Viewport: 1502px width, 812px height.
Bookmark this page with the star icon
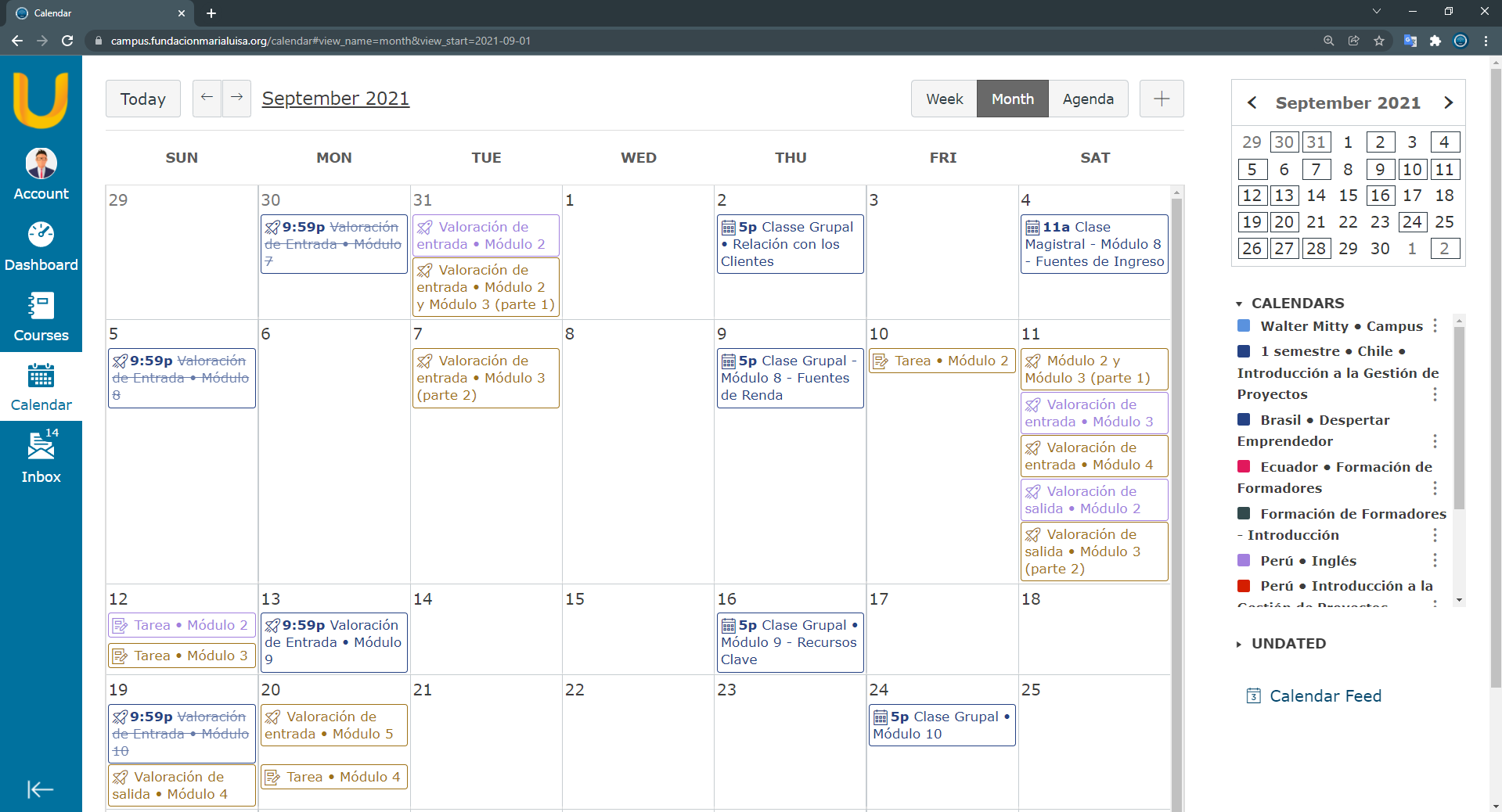1379,41
